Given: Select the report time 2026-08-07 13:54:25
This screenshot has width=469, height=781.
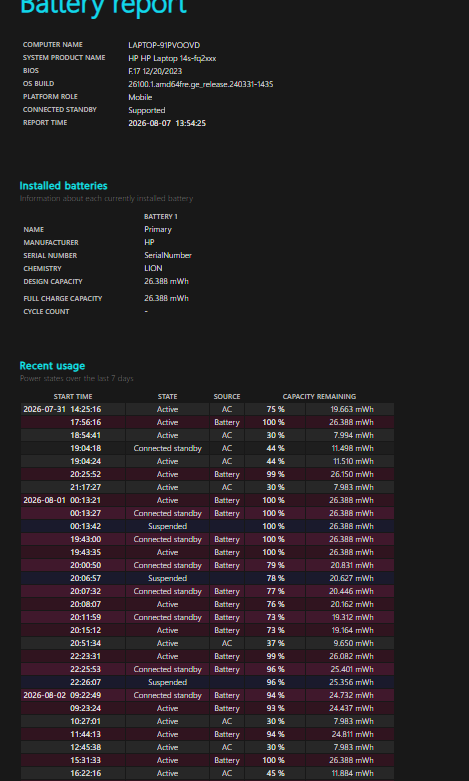Looking at the screenshot, I should [x=167, y=123].
